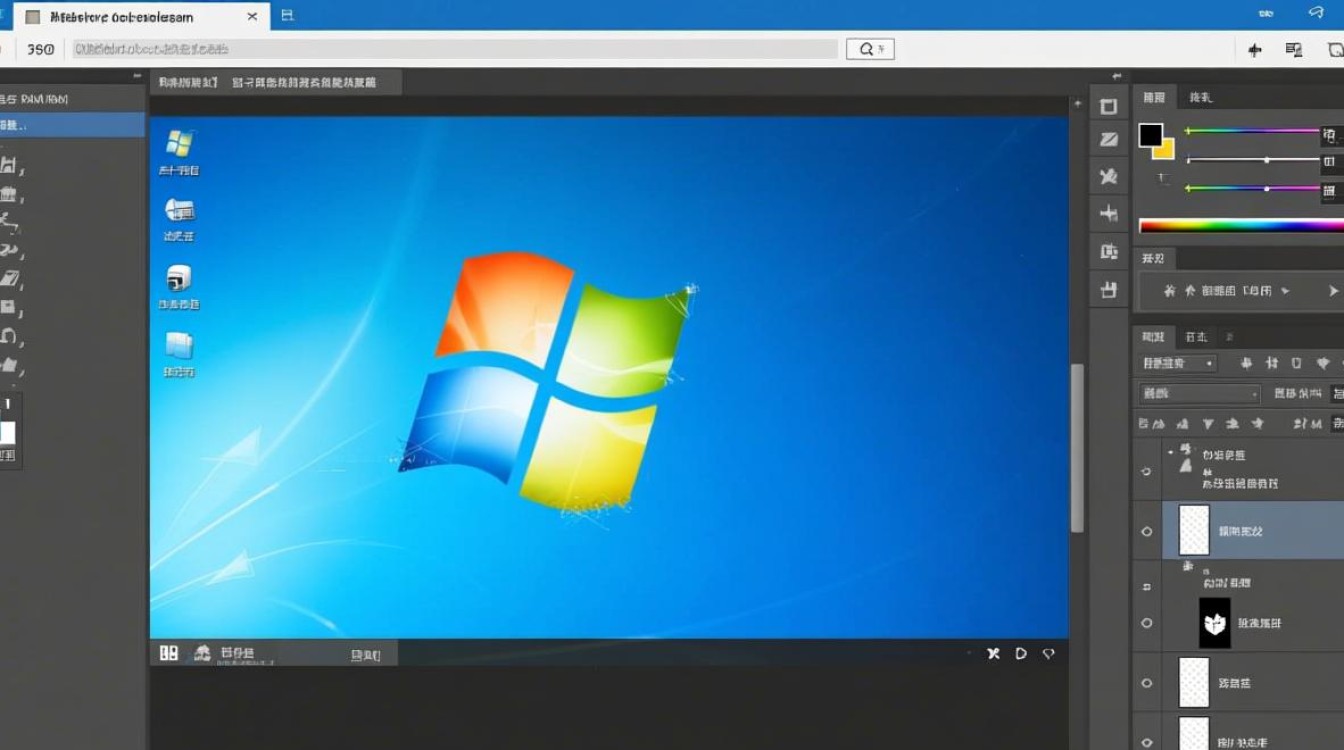
Task: Switch to the second tab in the layers panel group
Action: coord(1195,336)
